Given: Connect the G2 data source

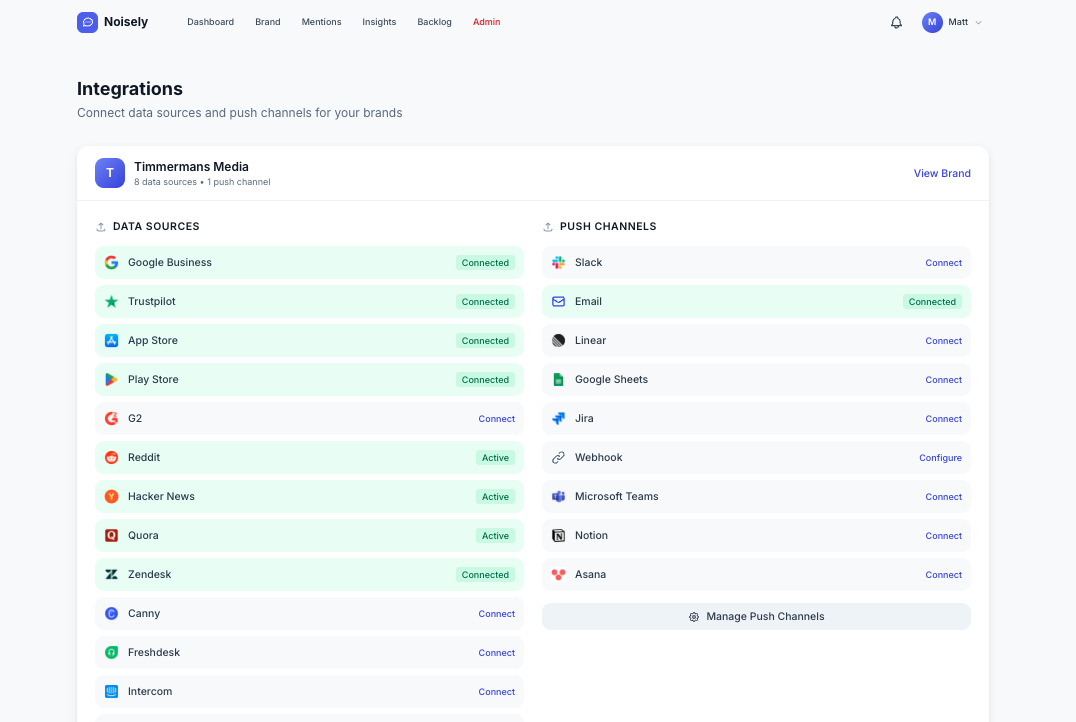Looking at the screenshot, I should coord(497,419).
